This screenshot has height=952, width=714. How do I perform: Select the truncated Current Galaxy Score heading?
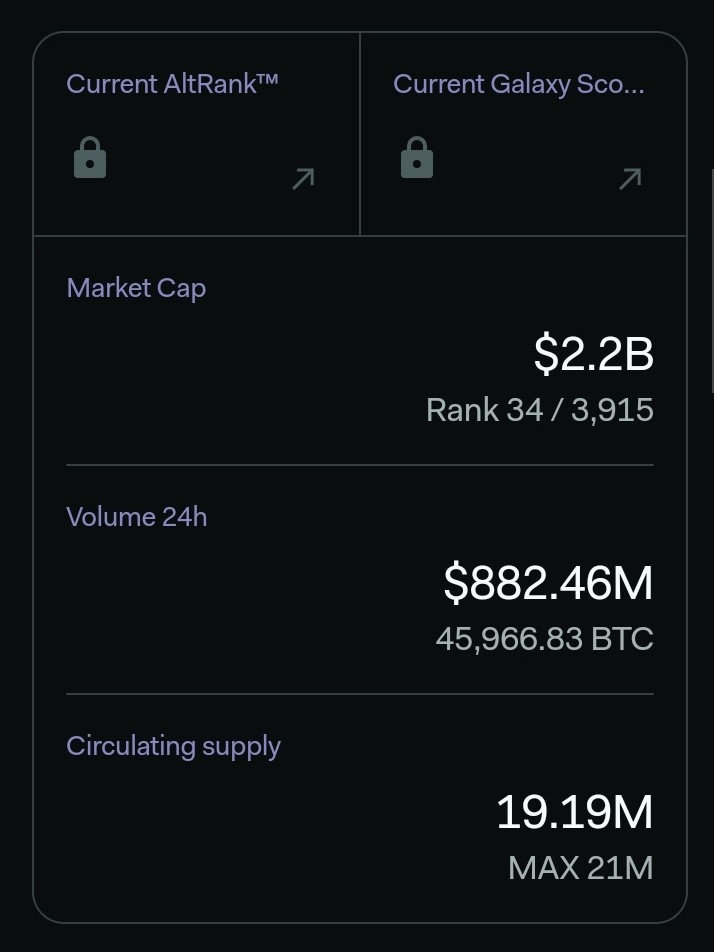(x=518, y=84)
